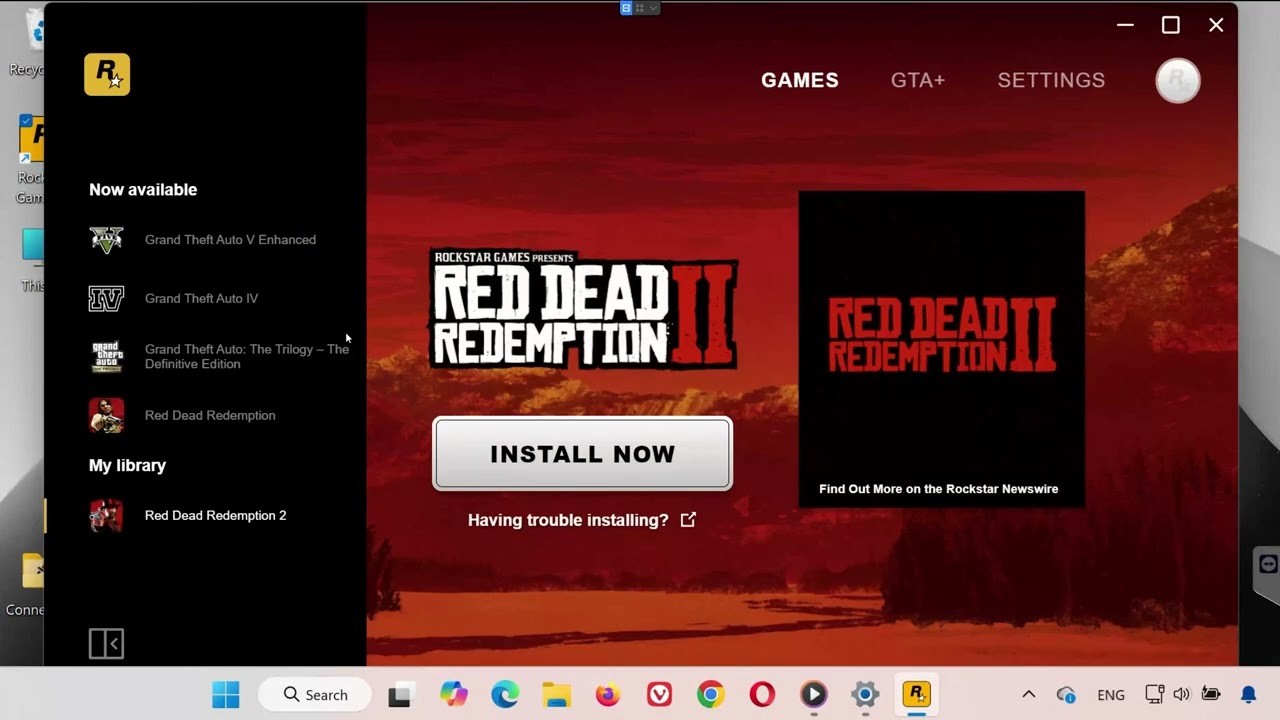The image size is (1280, 720).
Task: Open the media player taskbar icon
Action: pos(814,694)
